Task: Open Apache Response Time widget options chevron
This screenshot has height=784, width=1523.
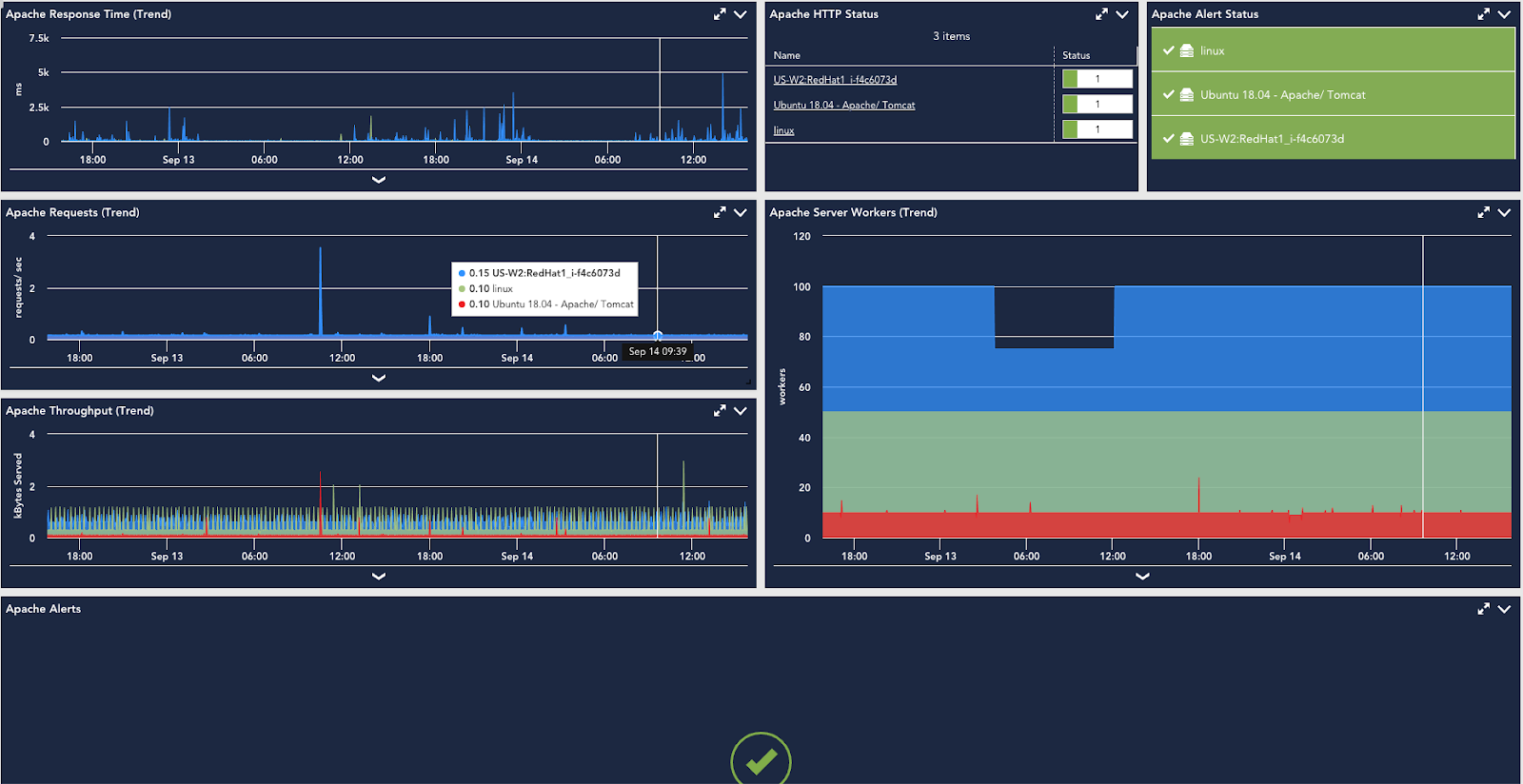Action: point(741,14)
